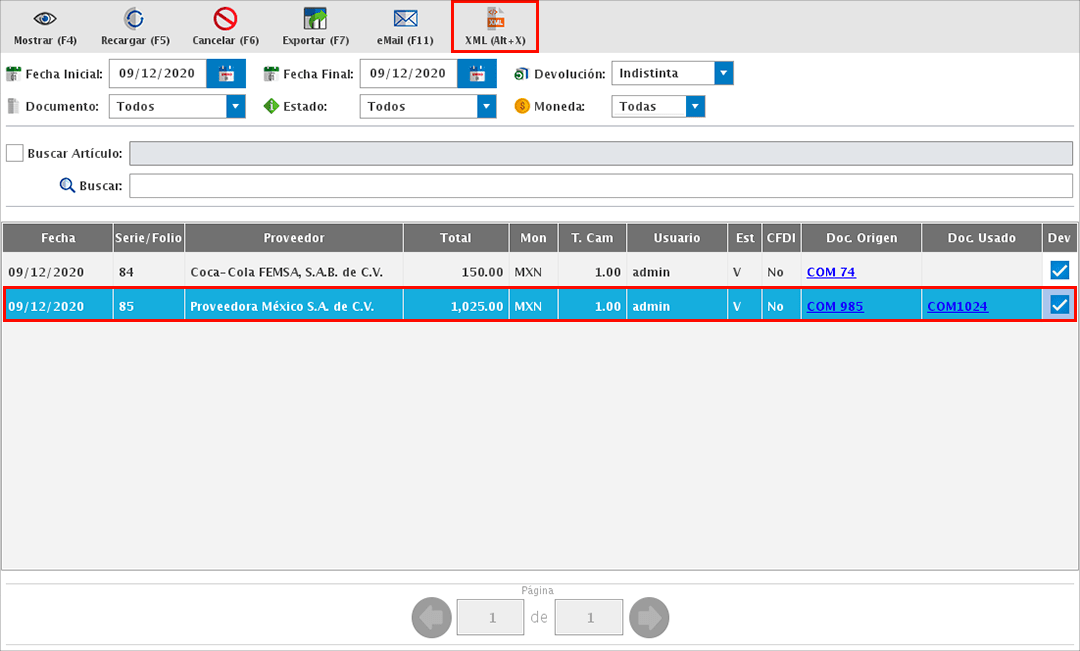
Task: Click the Mostrar (F4) eye icon
Action: coord(43,18)
